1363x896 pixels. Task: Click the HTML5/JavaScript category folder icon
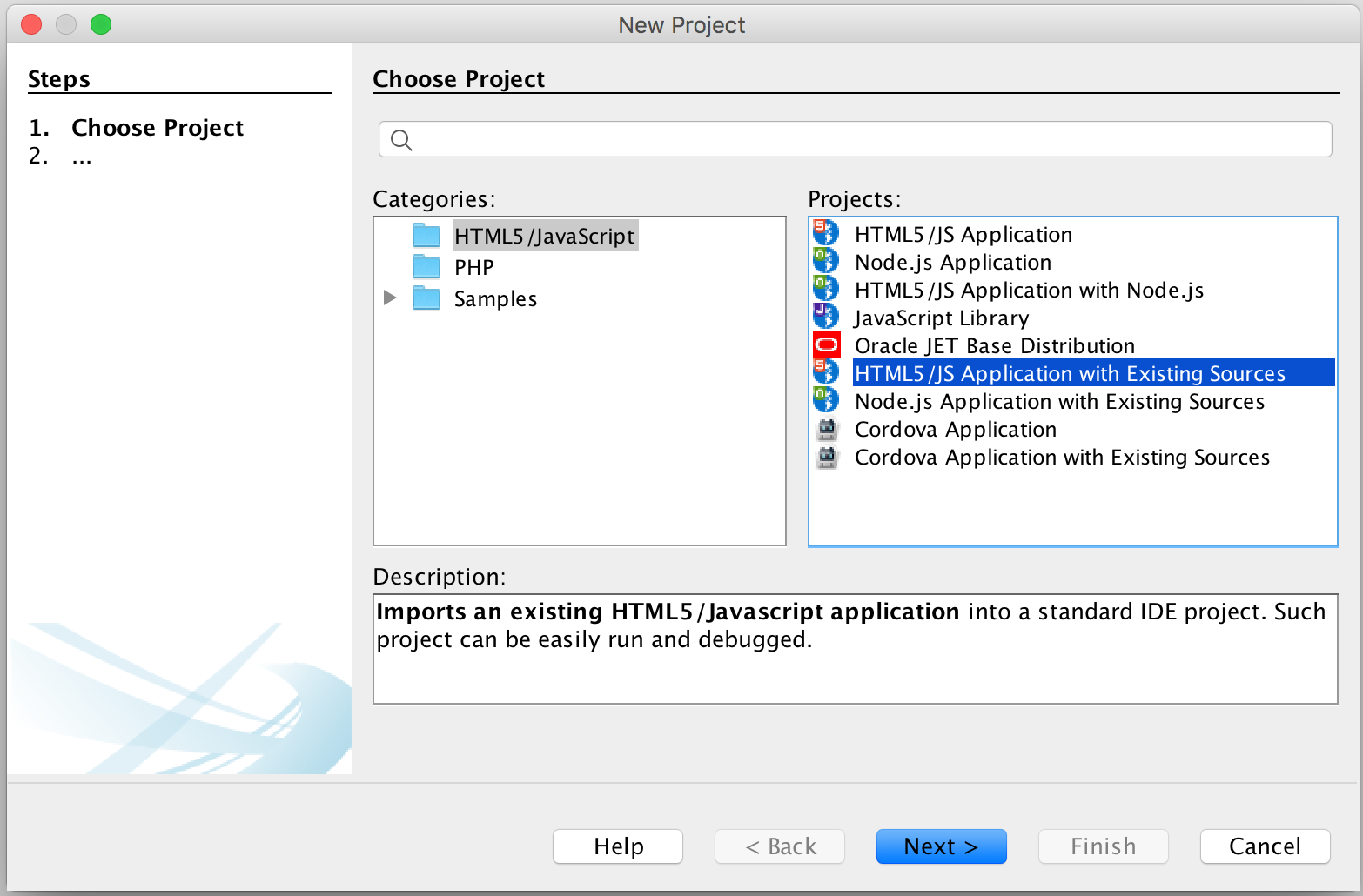pos(426,234)
